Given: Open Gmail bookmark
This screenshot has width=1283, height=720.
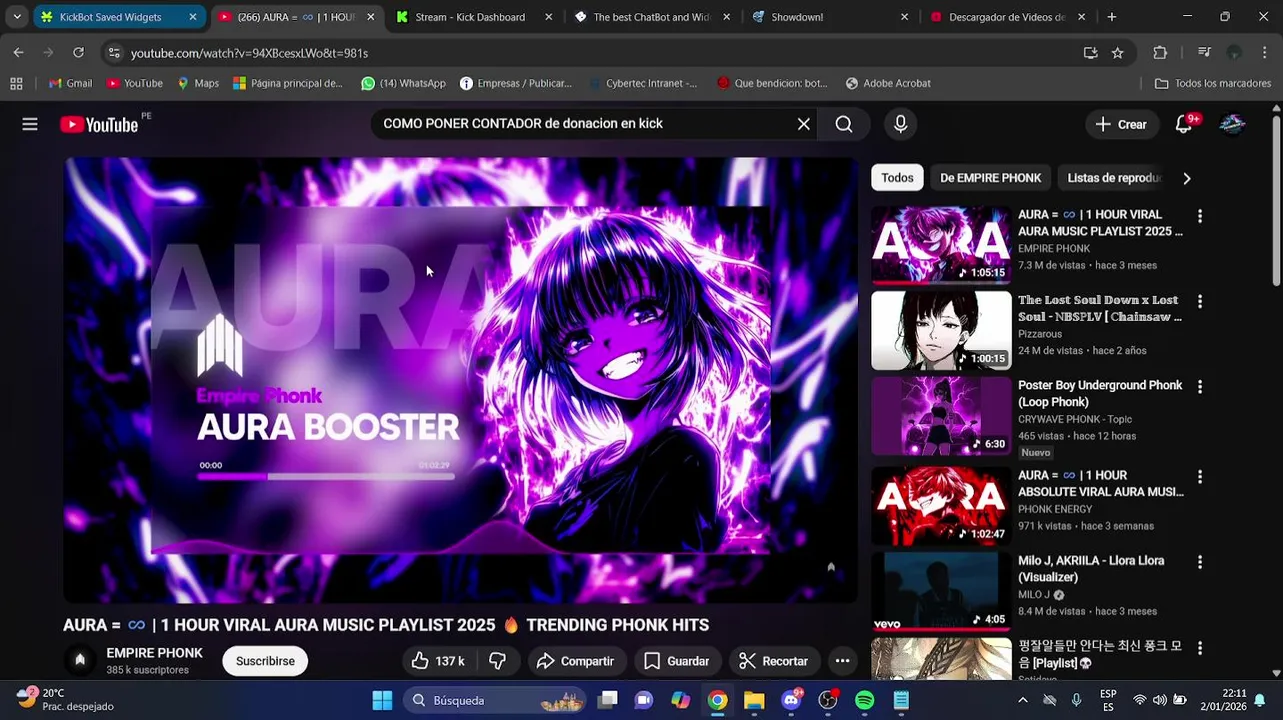Looking at the screenshot, I should pos(70,84).
